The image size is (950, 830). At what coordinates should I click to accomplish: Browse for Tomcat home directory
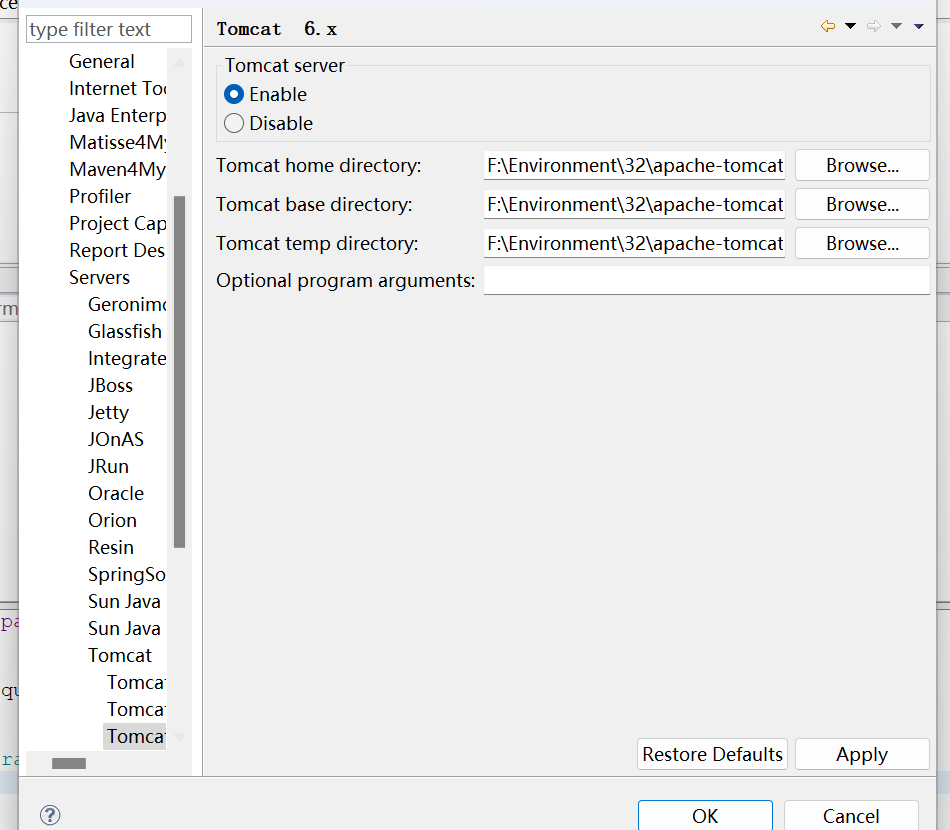click(862, 165)
